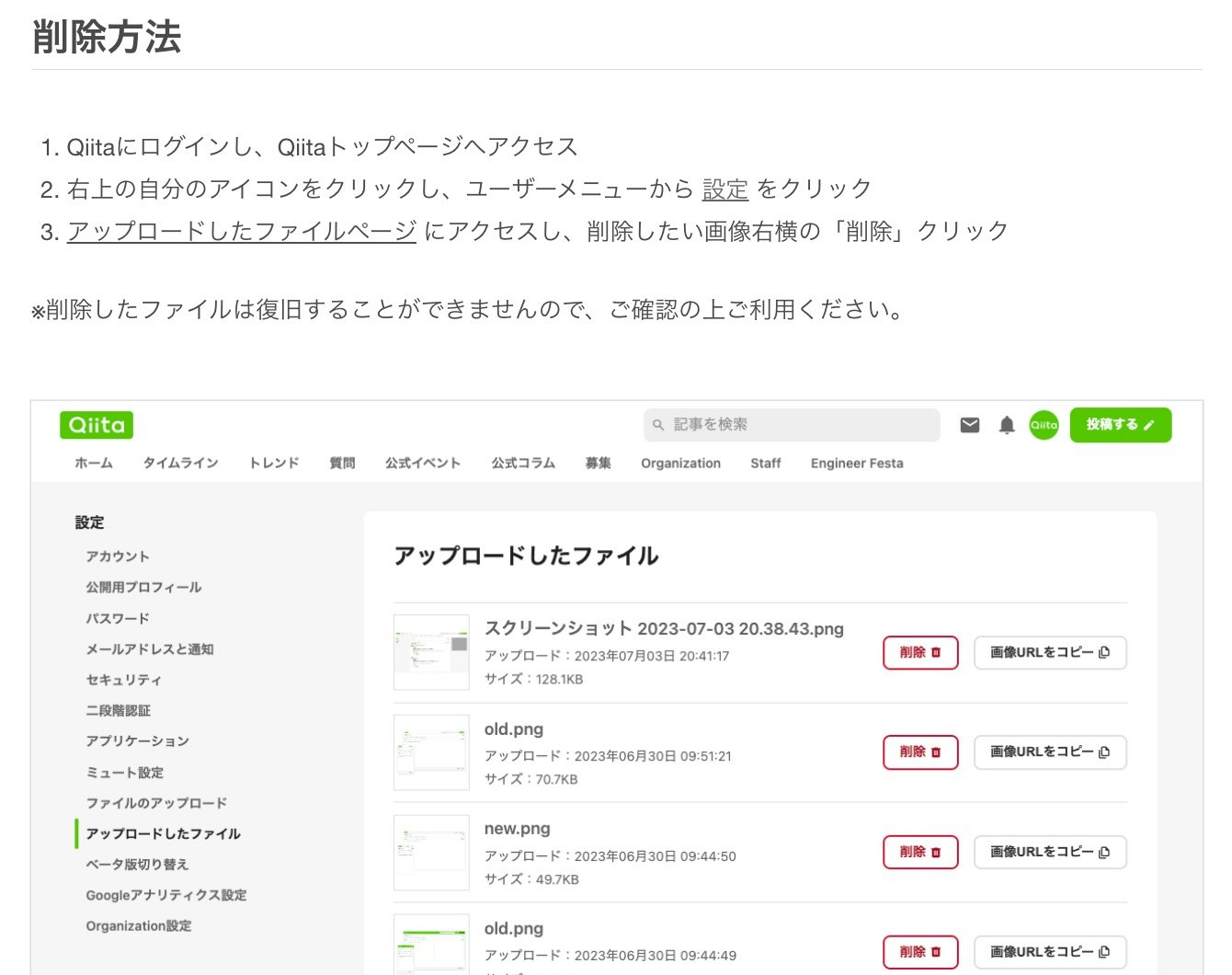Open the ホーム tab

coord(94,464)
